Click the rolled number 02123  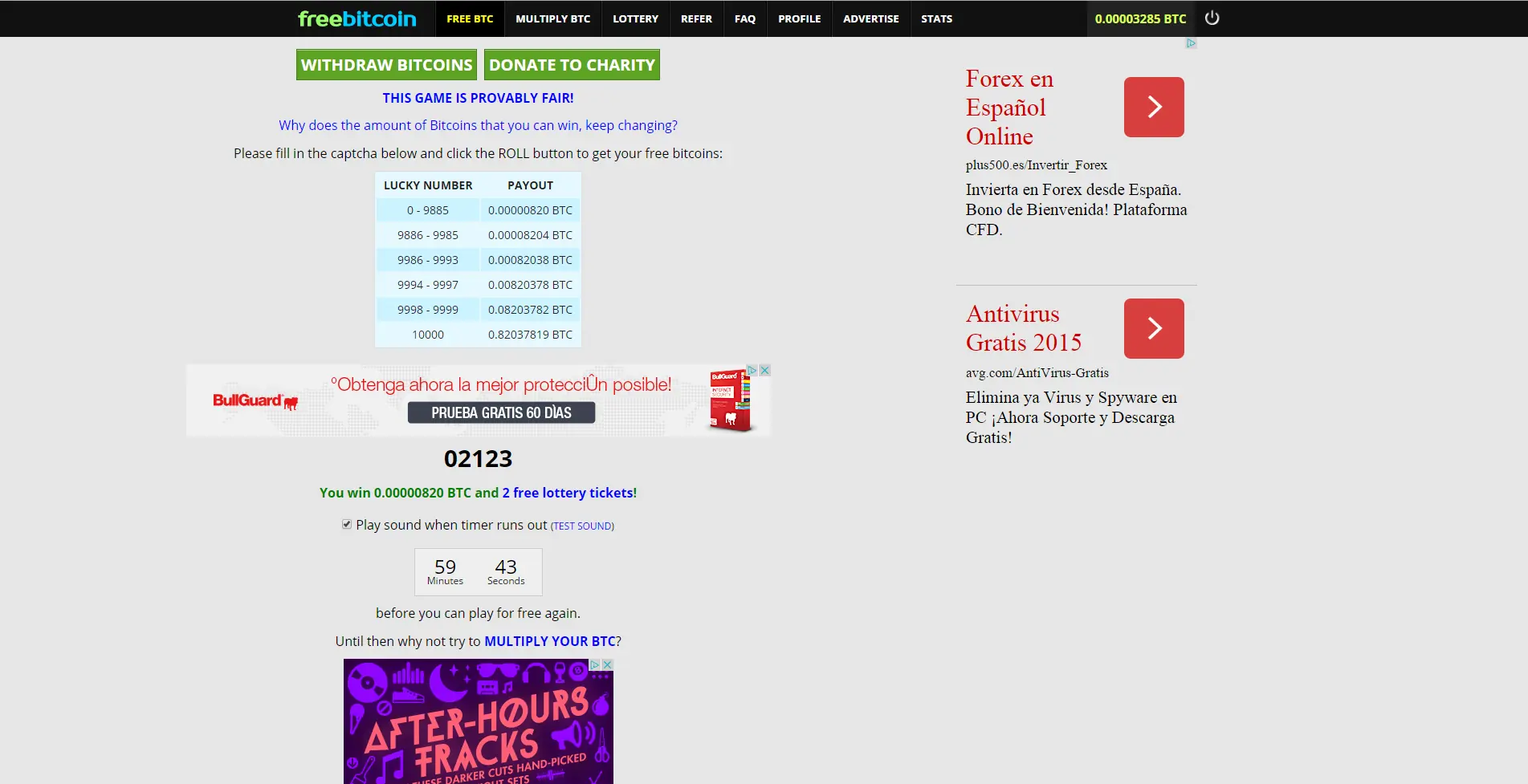(478, 459)
